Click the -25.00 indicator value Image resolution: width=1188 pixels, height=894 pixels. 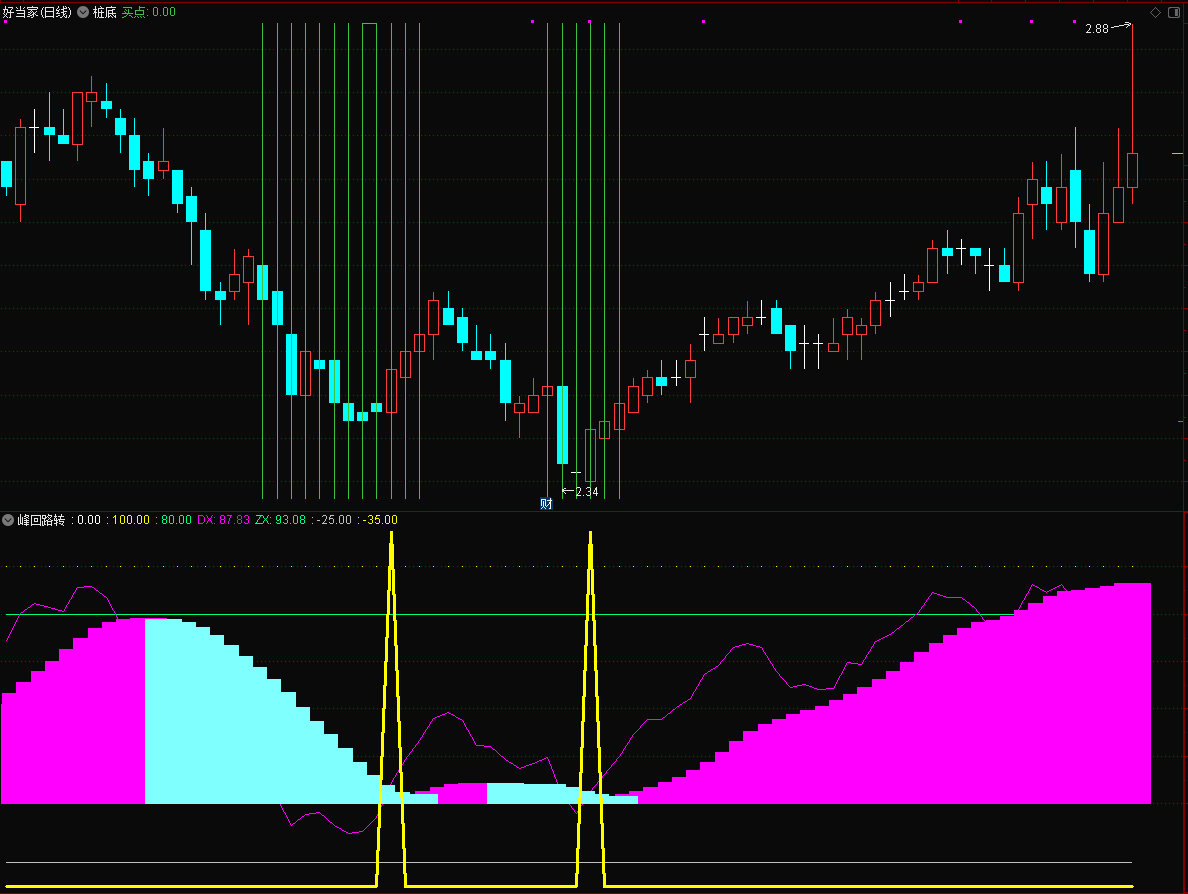click(334, 520)
